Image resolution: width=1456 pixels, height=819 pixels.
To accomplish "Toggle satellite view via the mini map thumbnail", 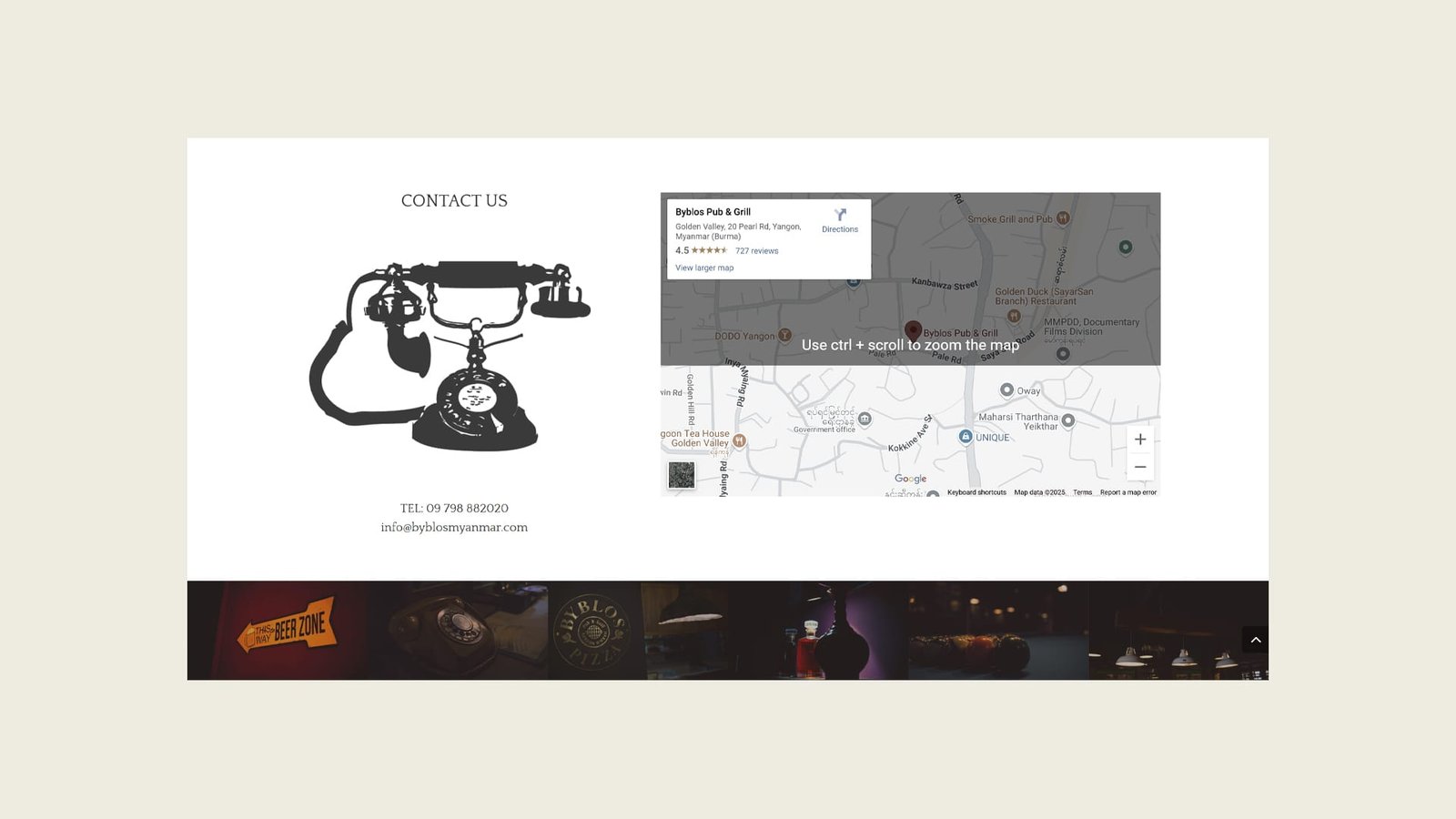I will pyautogui.click(x=682, y=474).
